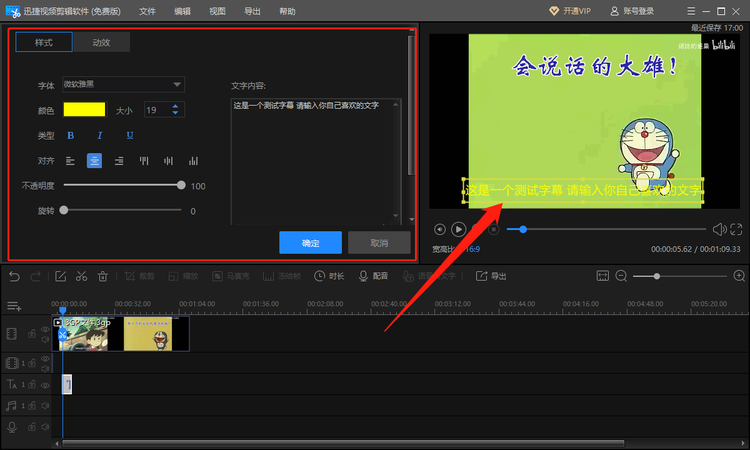This screenshot has width=750, height=450.
Task: Hide the main video track eye
Action: (45, 329)
